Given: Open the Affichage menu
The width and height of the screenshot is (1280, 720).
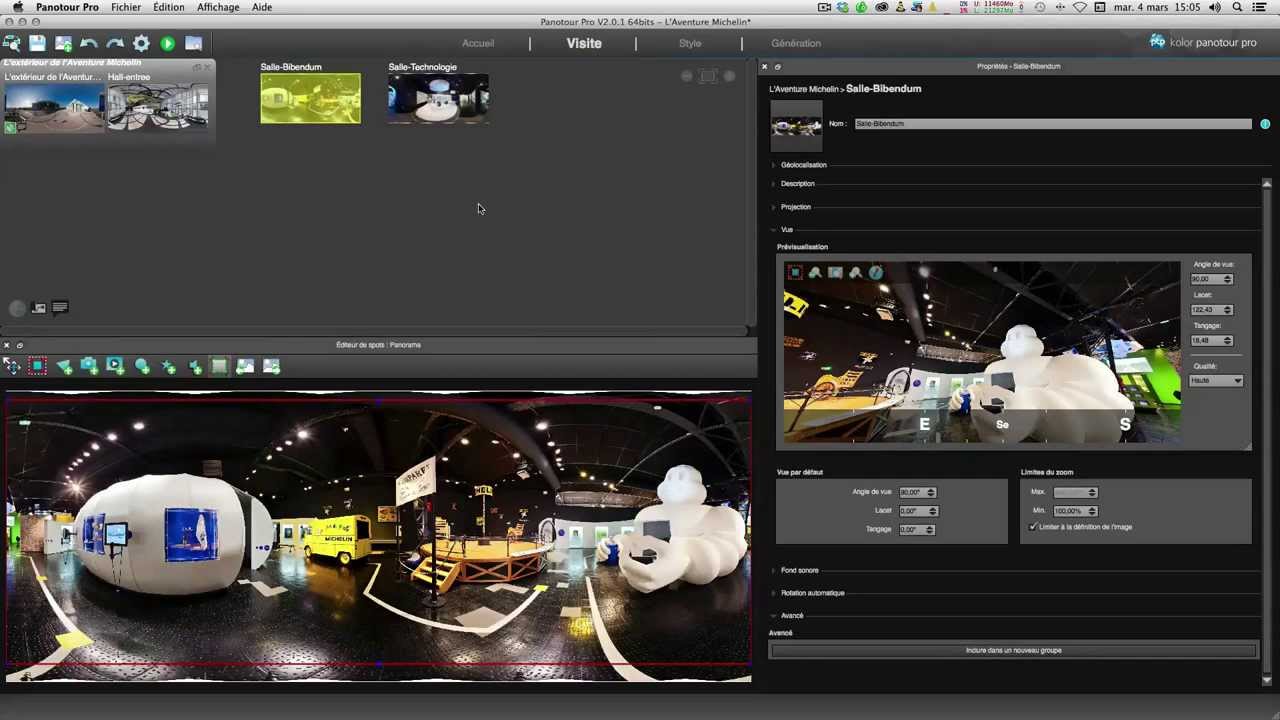Looking at the screenshot, I should tap(218, 7).
